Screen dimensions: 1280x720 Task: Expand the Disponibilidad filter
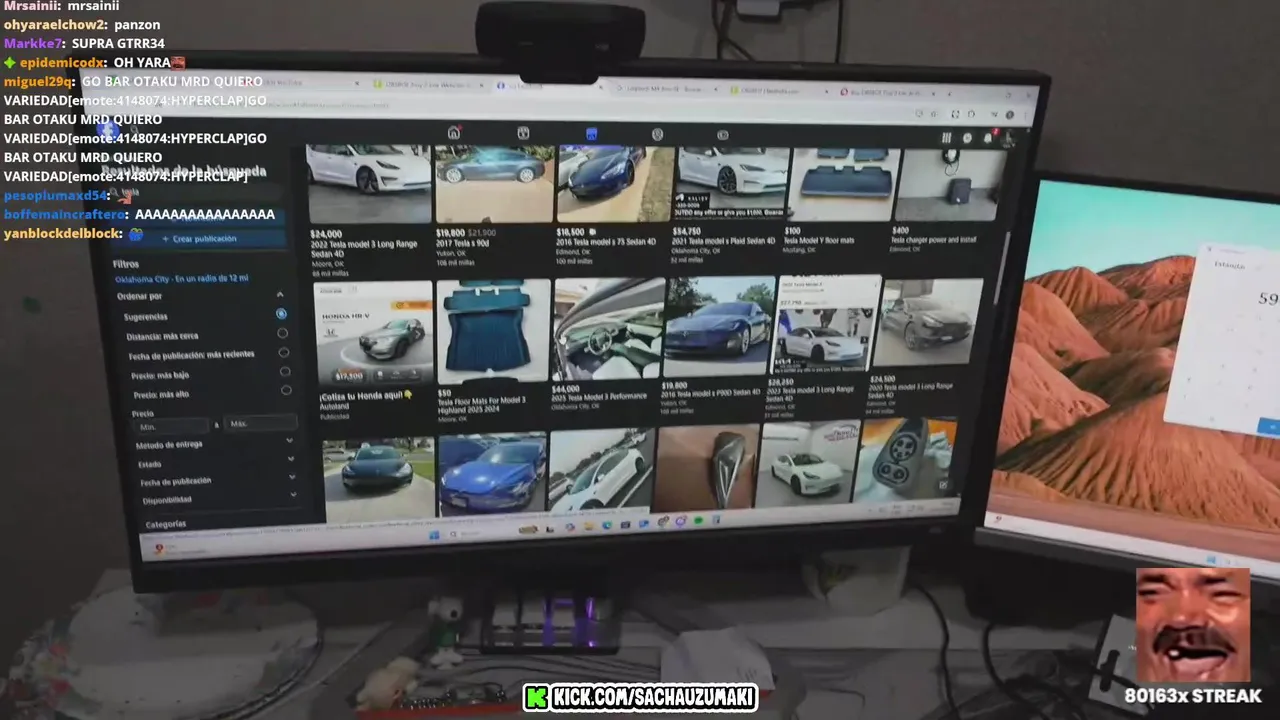point(293,494)
